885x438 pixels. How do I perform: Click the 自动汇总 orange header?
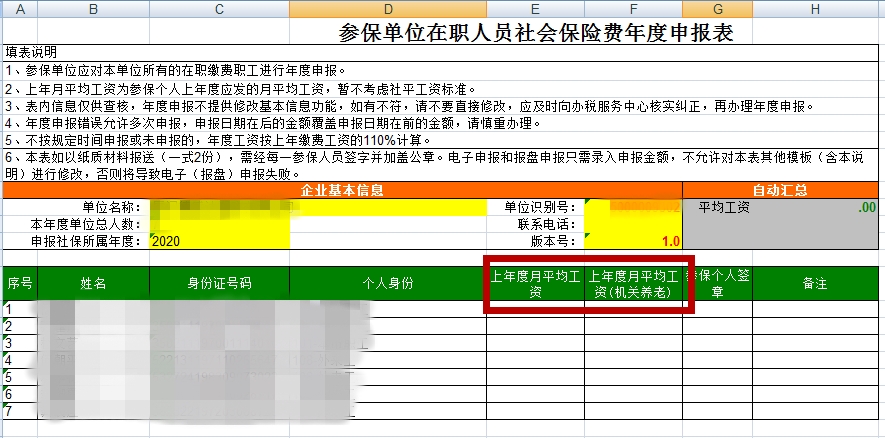(x=781, y=190)
